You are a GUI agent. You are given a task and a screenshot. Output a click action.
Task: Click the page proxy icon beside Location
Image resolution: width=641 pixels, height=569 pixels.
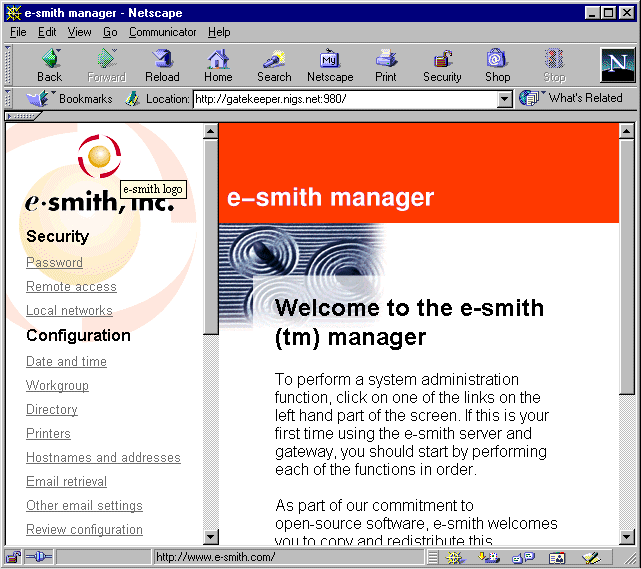tap(132, 99)
